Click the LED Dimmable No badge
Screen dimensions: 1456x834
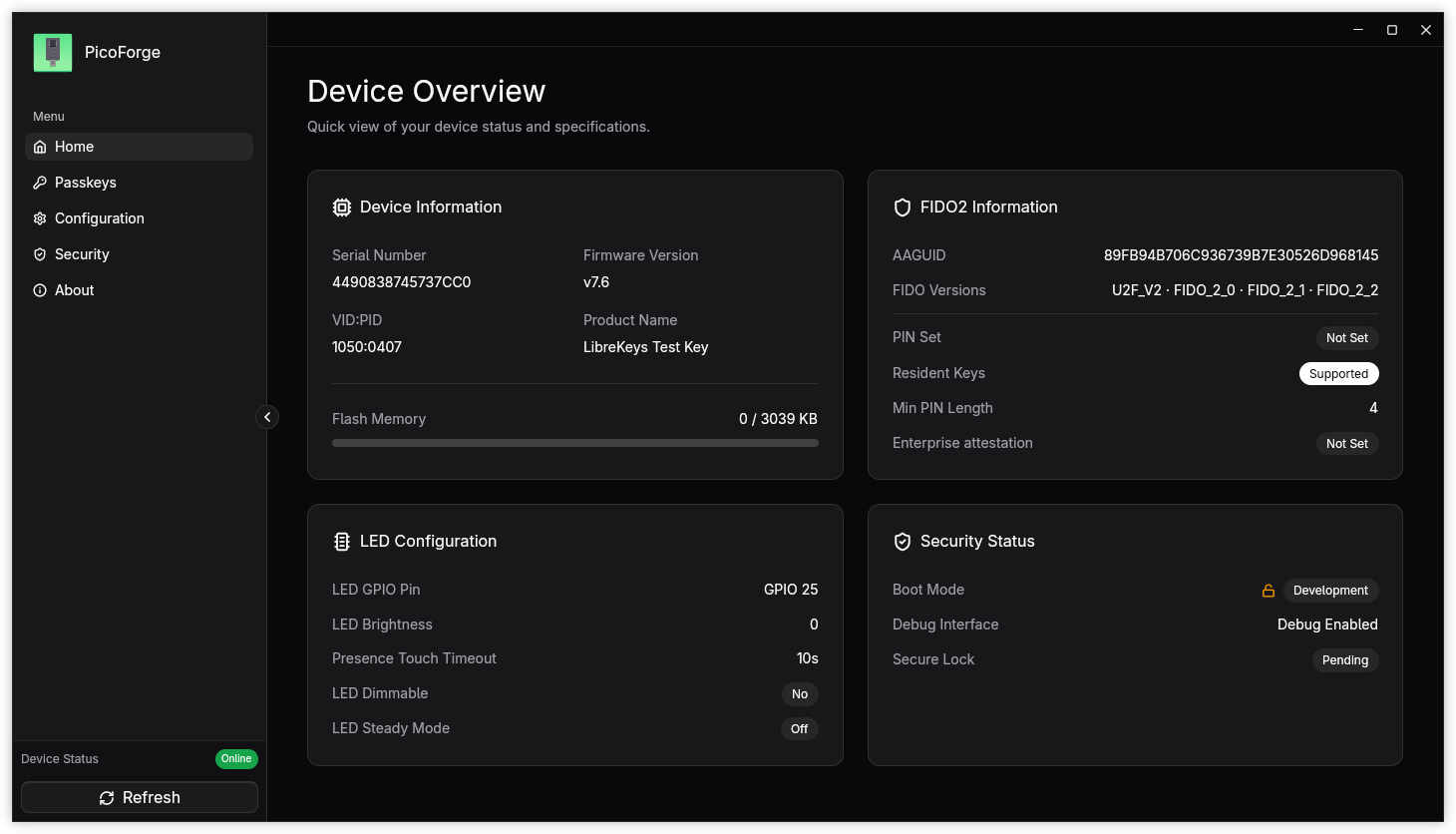(800, 694)
